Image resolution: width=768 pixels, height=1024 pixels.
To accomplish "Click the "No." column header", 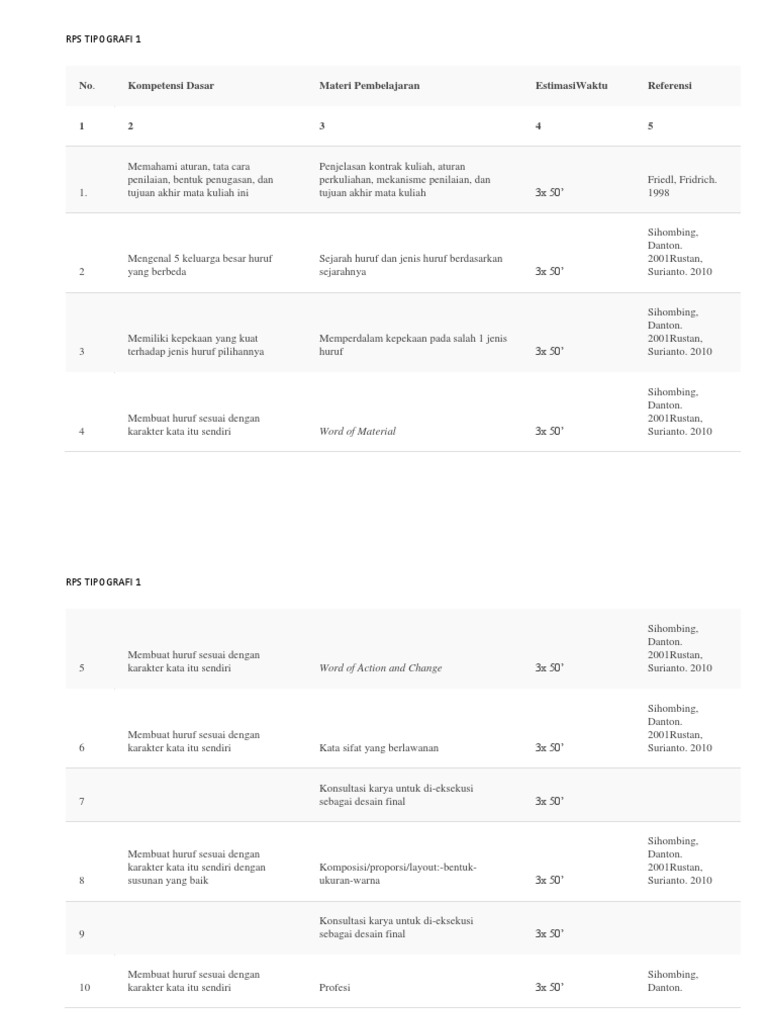I will [86, 86].
